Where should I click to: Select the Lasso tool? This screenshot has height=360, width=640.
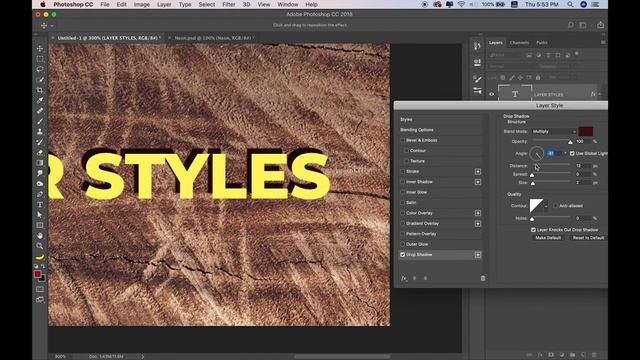(x=40, y=69)
